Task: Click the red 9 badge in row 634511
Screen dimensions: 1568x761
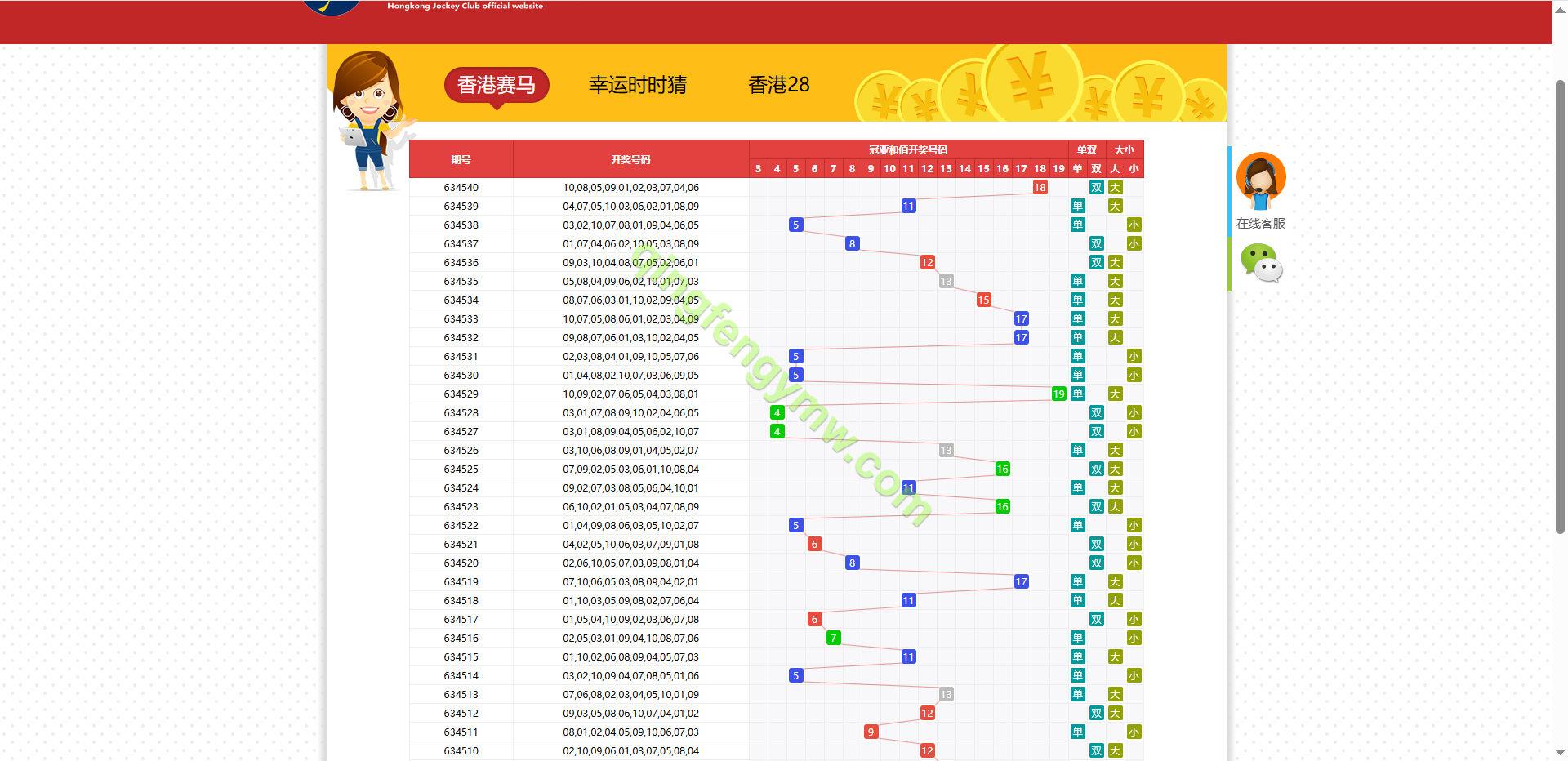Action: [x=871, y=732]
